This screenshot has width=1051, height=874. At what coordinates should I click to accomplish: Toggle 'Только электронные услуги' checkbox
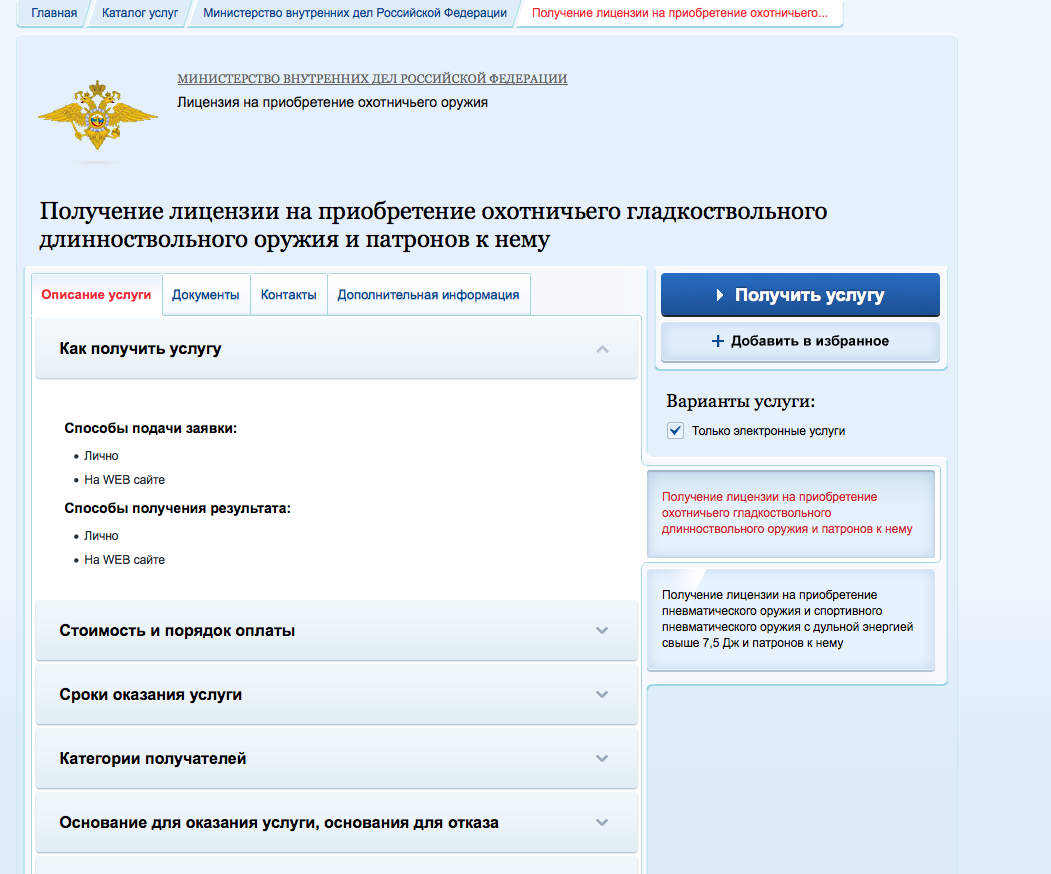click(675, 431)
